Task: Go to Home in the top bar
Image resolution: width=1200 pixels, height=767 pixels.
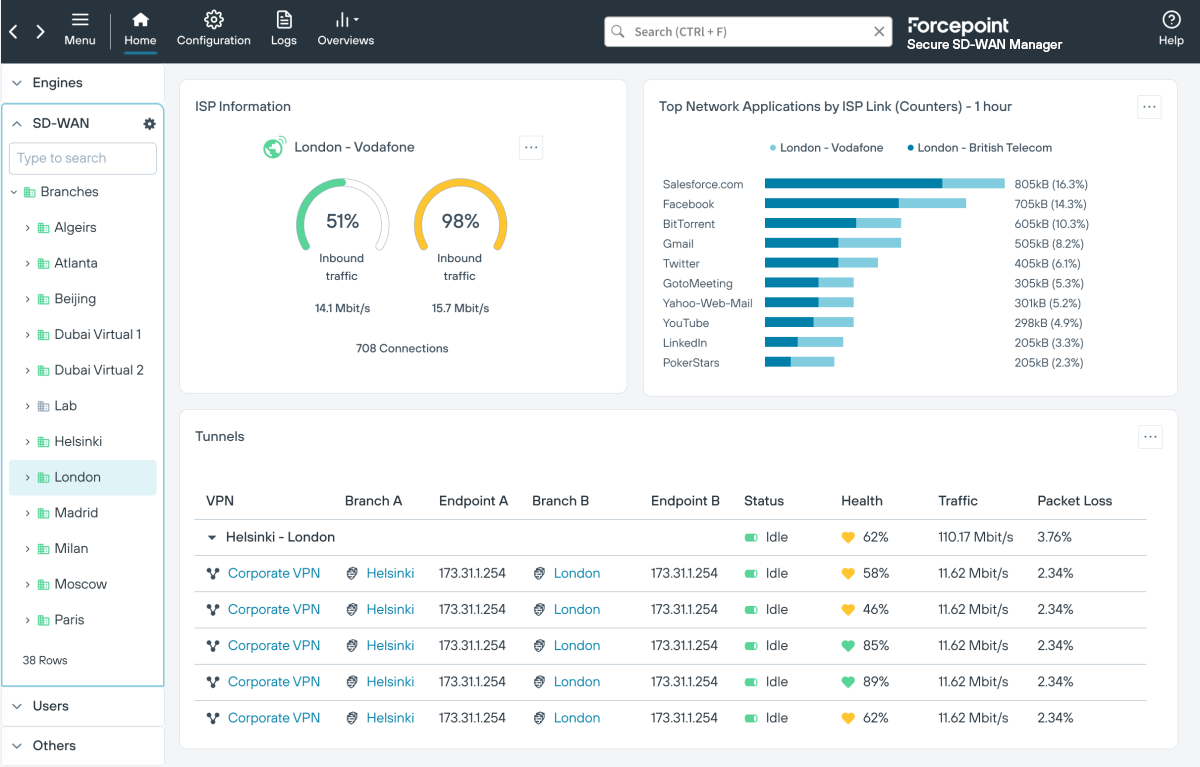Action: (140, 29)
